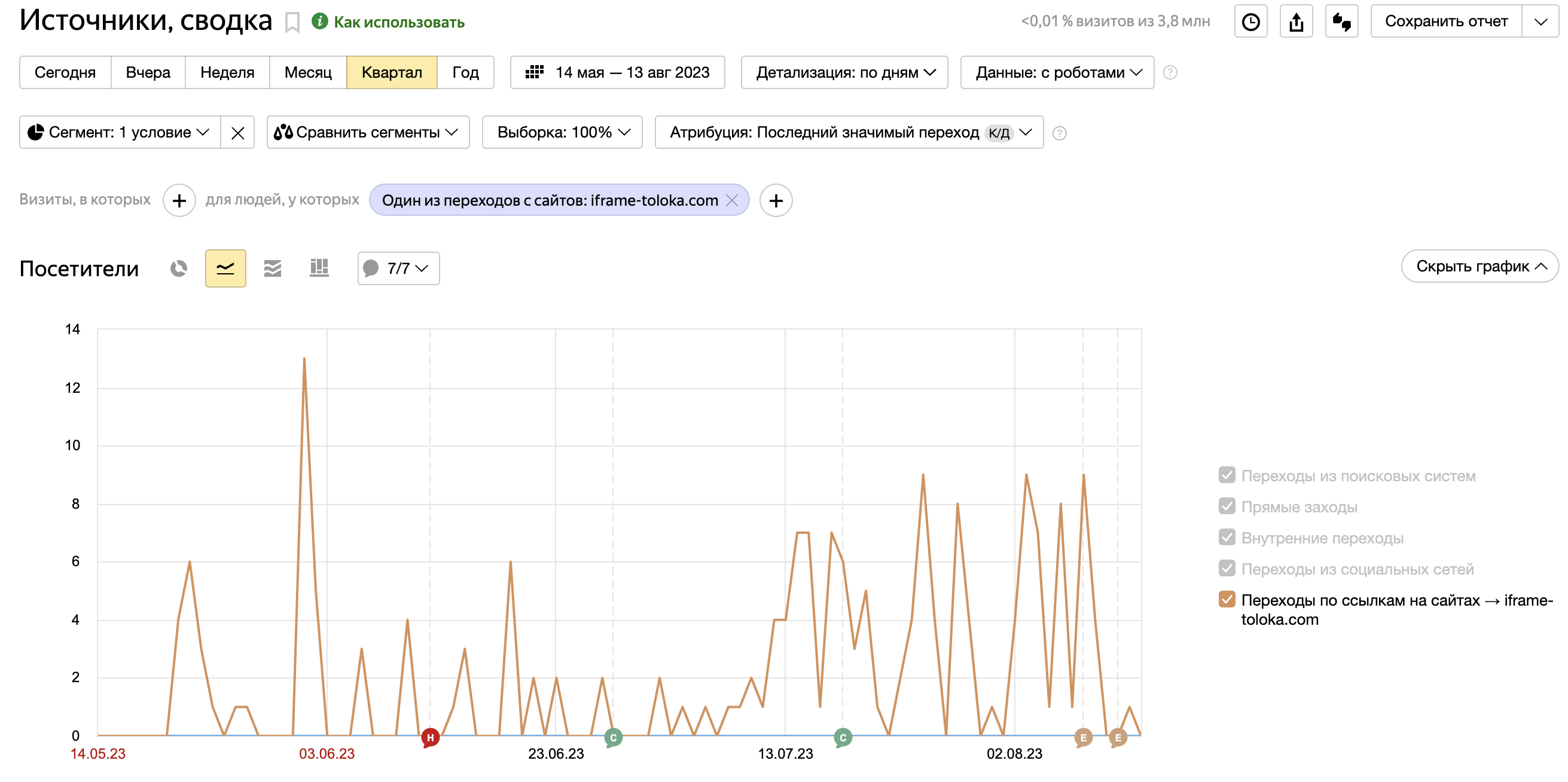The image size is (1568, 782).
Task: Open the report history clock icon
Action: [1250, 22]
